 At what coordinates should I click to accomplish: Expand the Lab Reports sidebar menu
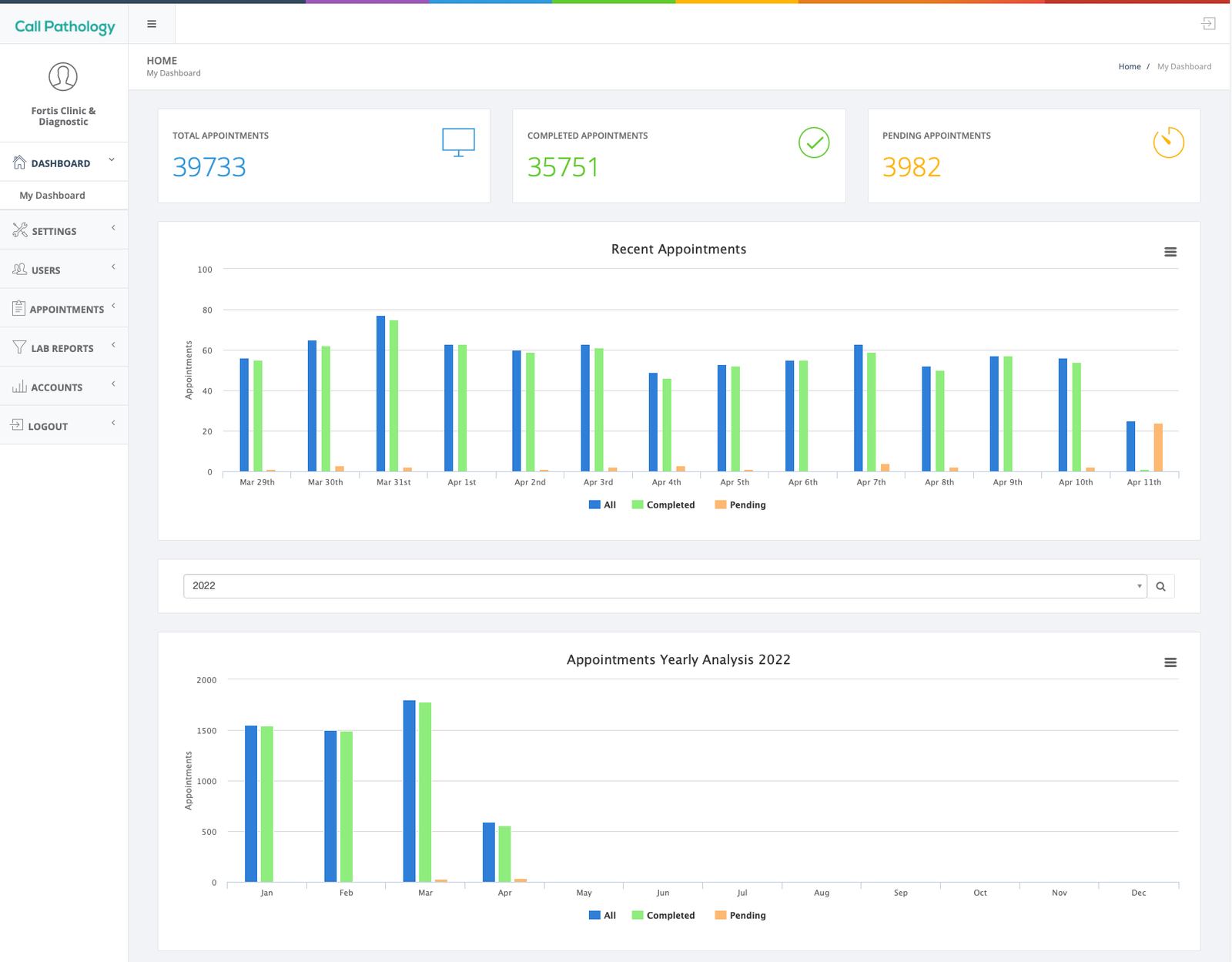(x=63, y=348)
